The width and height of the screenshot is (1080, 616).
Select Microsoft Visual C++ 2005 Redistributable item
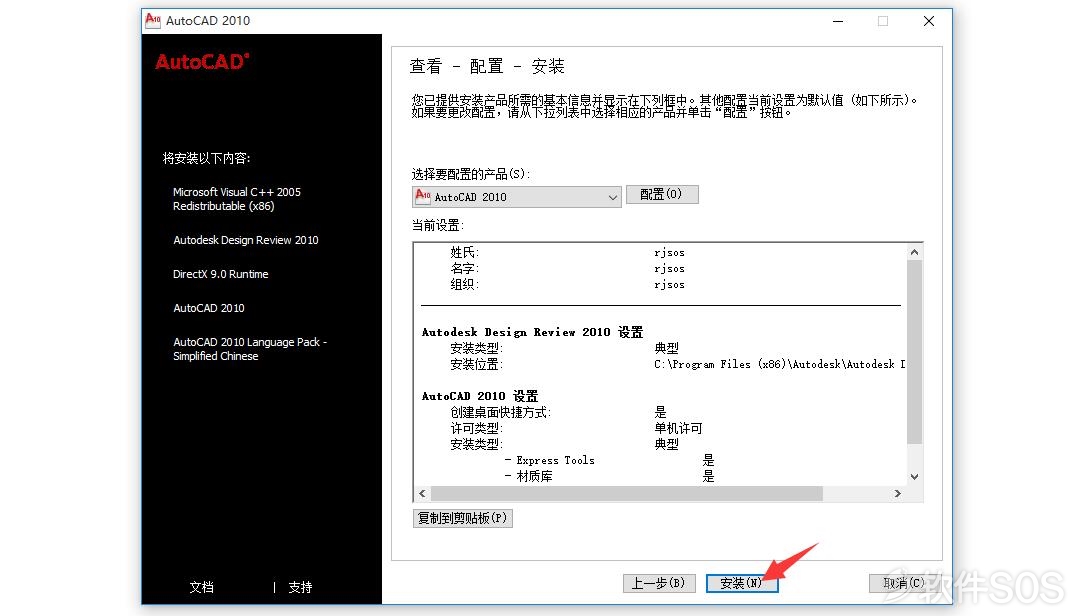pyautogui.click(x=237, y=199)
